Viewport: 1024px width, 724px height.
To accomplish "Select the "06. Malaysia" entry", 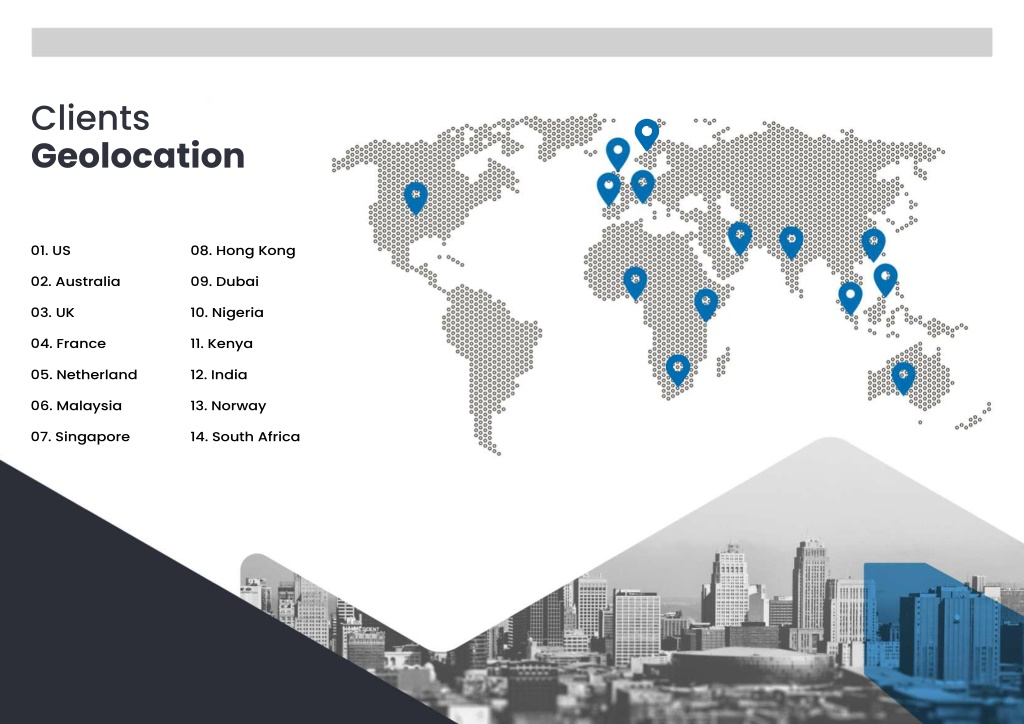I will [x=76, y=405].
